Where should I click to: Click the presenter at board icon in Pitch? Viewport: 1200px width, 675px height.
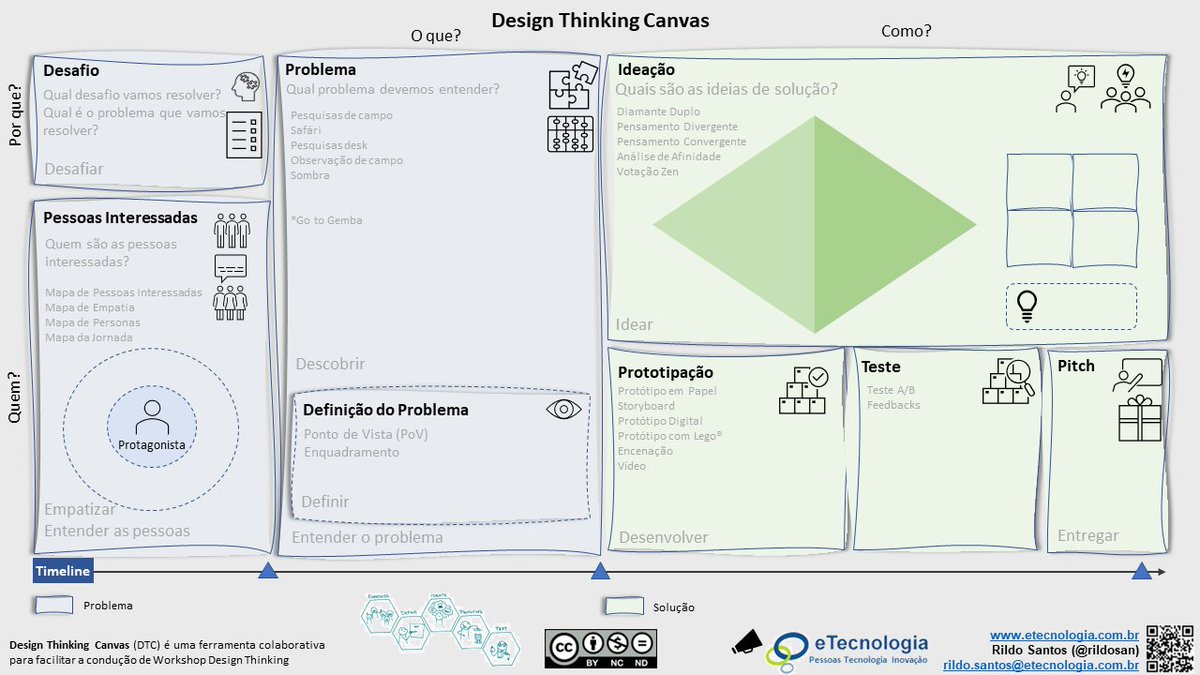(1139, 376)
